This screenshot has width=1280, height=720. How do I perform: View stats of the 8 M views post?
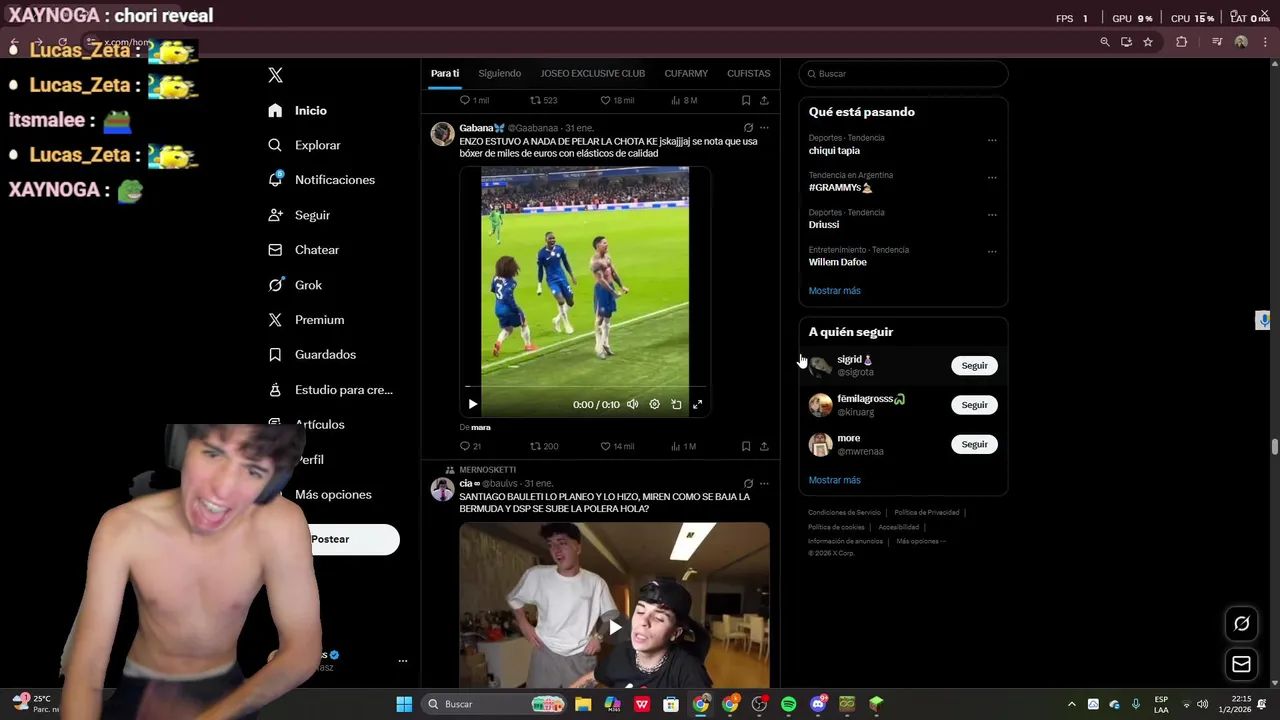click(x=684, y=100)
